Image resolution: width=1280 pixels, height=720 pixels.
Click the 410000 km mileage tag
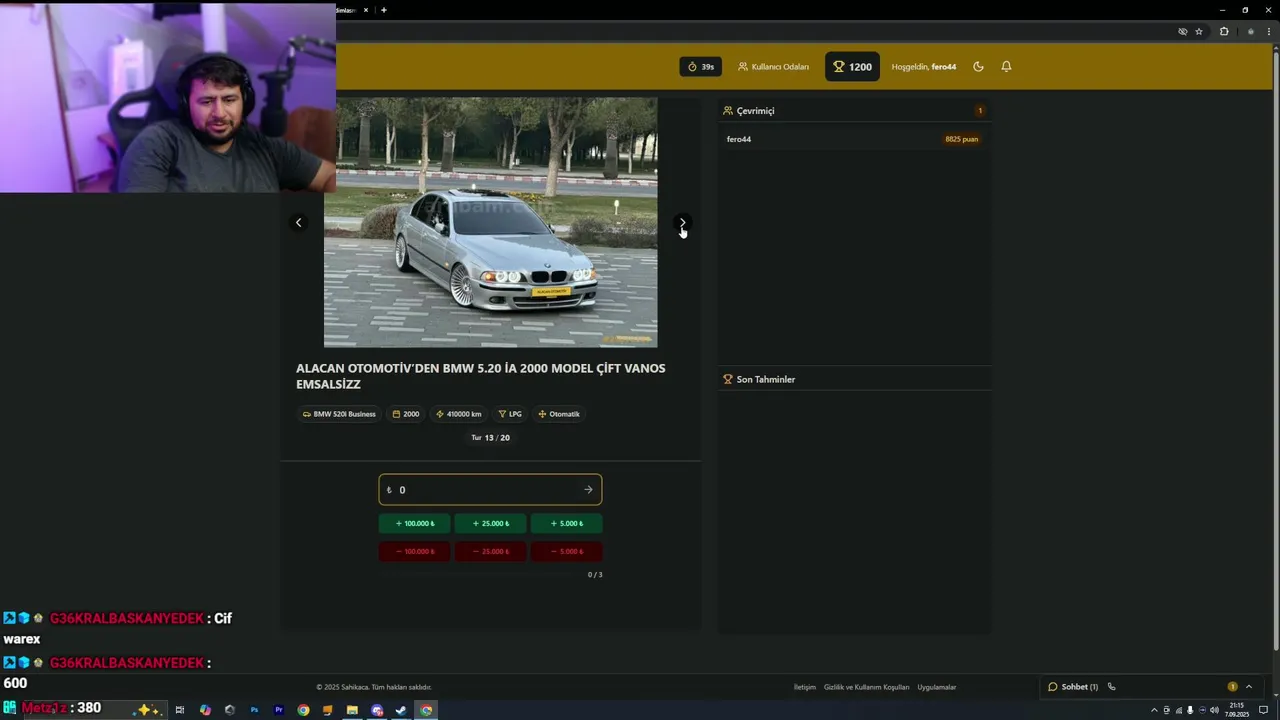click(459, 414)
